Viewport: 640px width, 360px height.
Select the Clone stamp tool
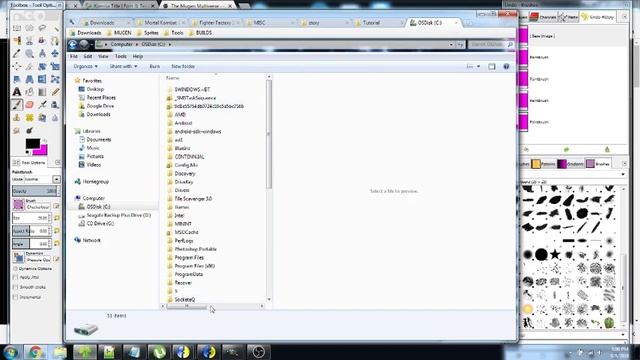[17, 118]
